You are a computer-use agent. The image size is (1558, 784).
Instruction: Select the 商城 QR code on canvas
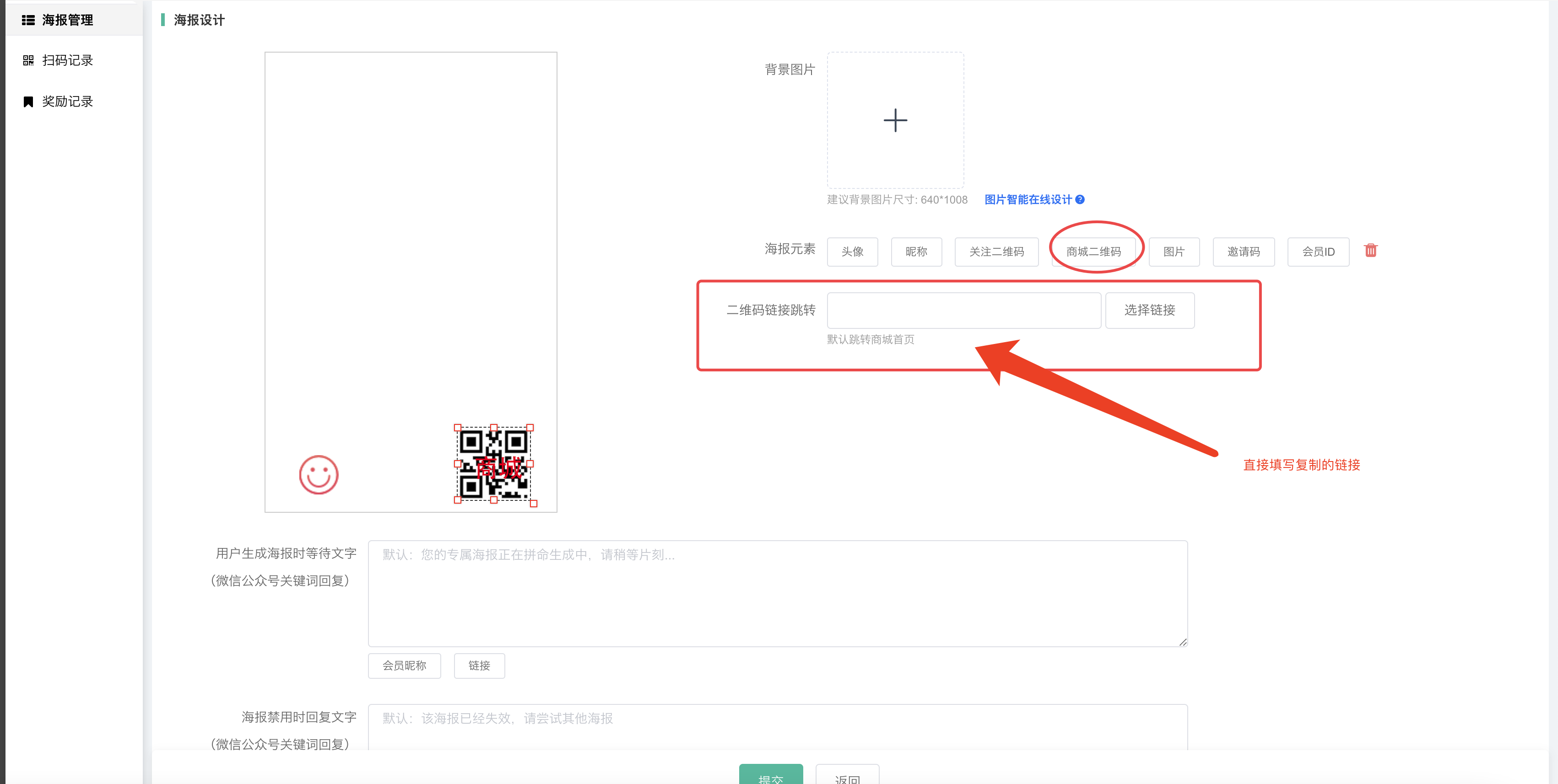click(x=493, y=464)
